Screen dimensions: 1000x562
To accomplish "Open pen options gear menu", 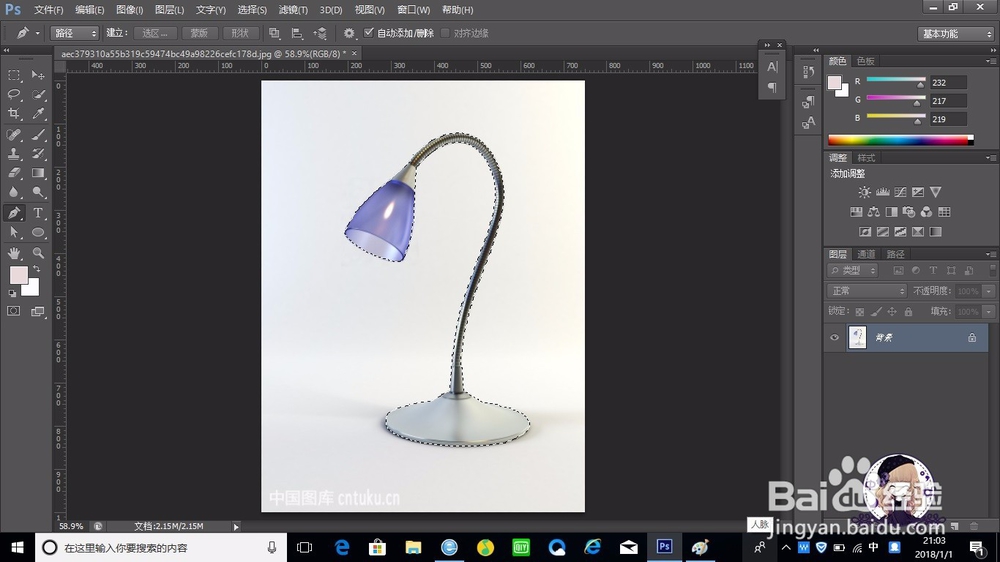I will point(349,33).
